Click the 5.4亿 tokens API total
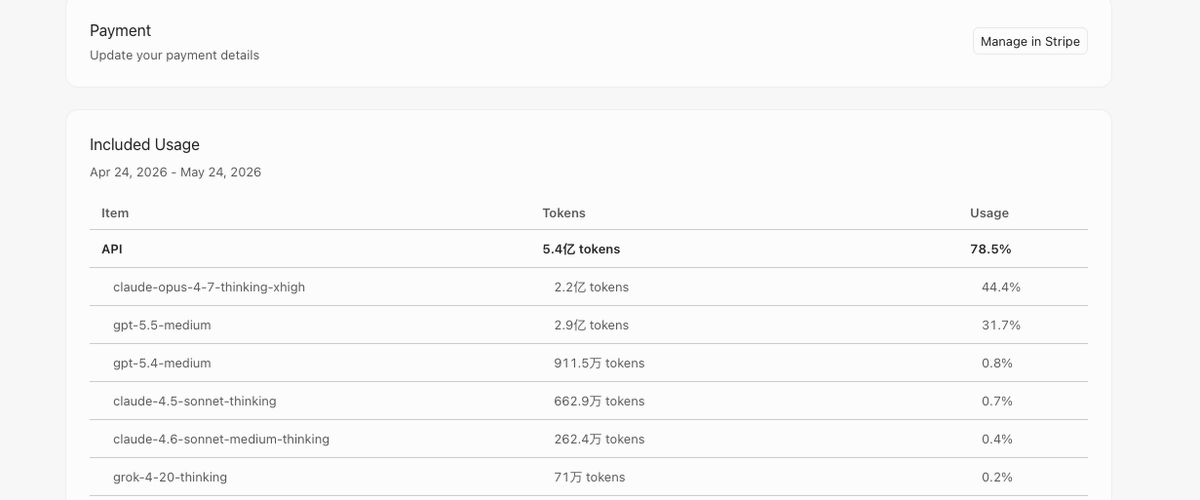The width and height of the screenshot is (1200, 500). coord(581,249)
